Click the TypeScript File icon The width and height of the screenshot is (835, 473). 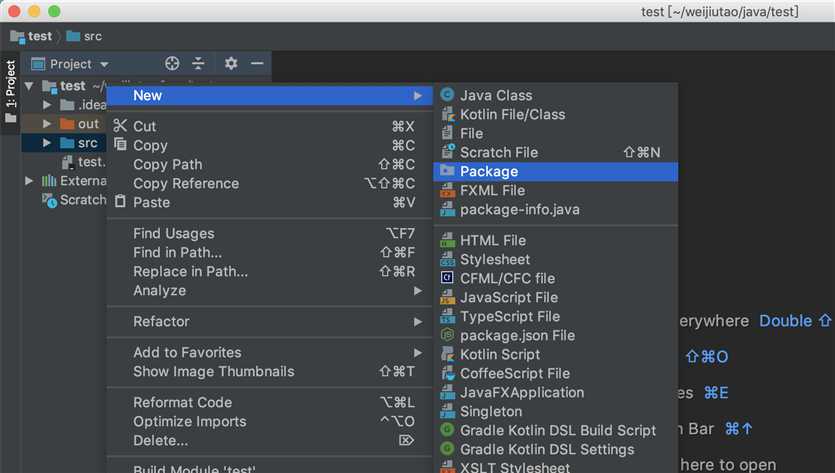tap(447, 316)
